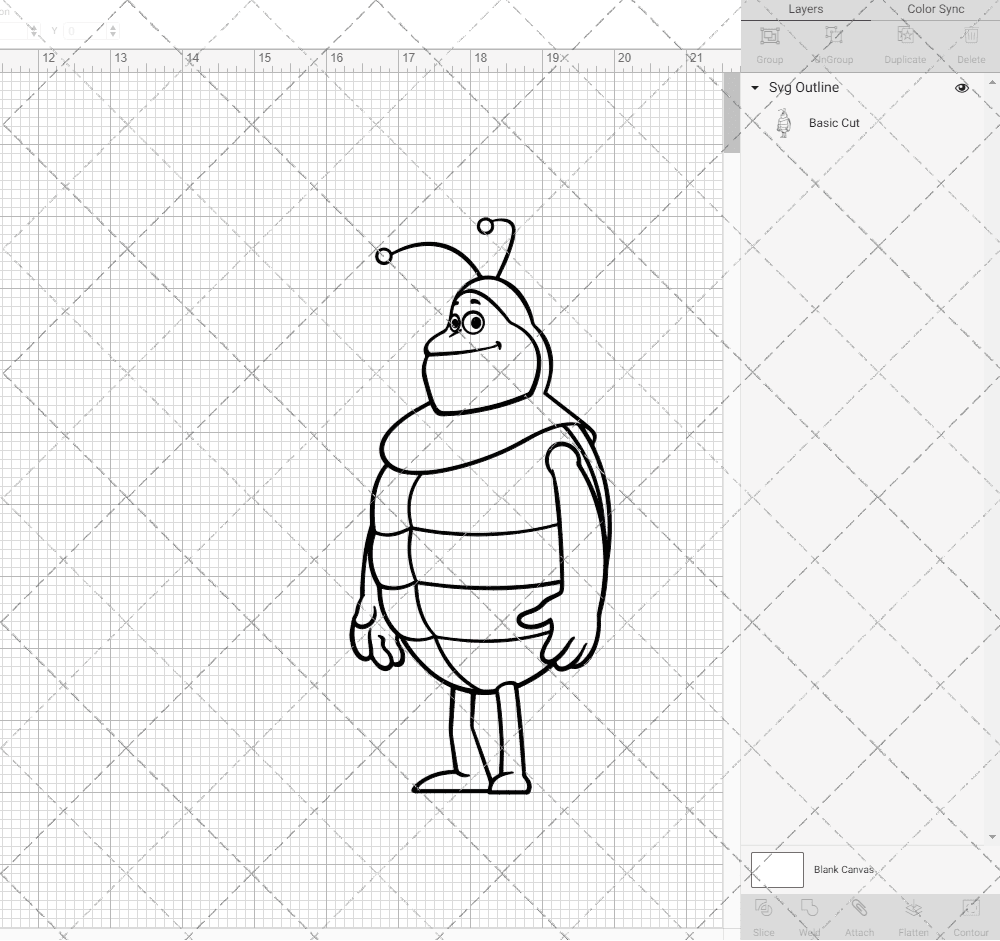Click the Flatten tool icon
This screenshot has width=1000, height=941.
(x=913, y=908)
